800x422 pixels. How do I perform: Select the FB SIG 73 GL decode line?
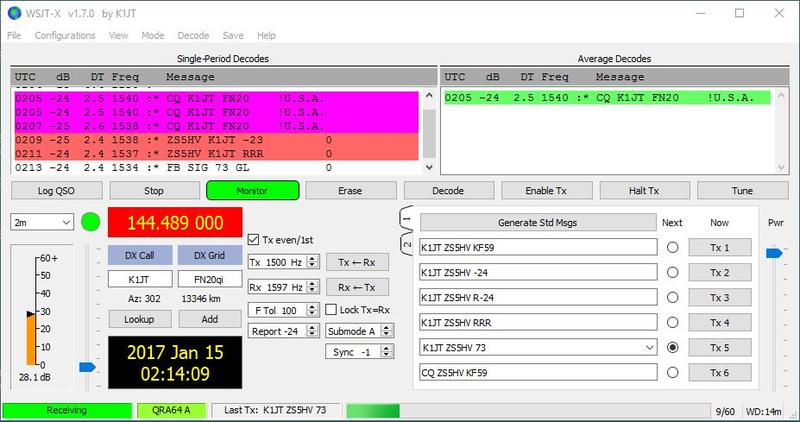217,167
